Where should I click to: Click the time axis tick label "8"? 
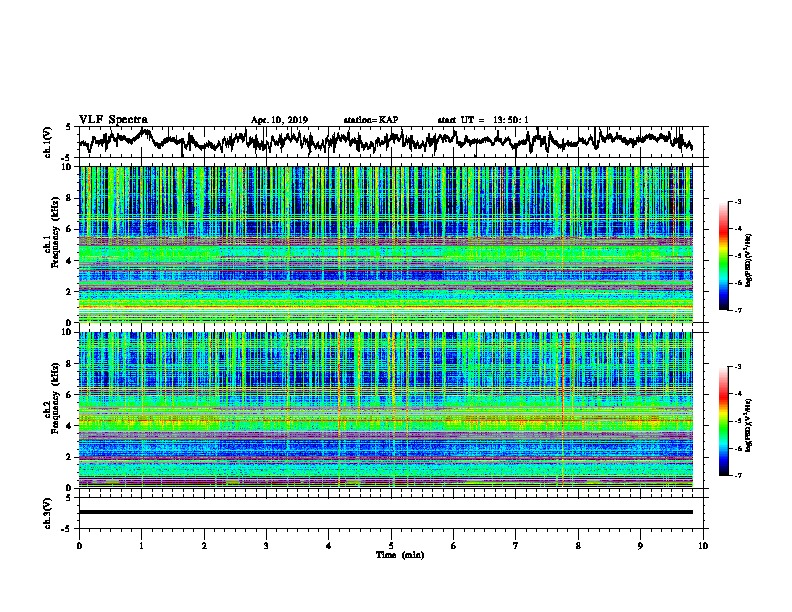coord(578,545)
